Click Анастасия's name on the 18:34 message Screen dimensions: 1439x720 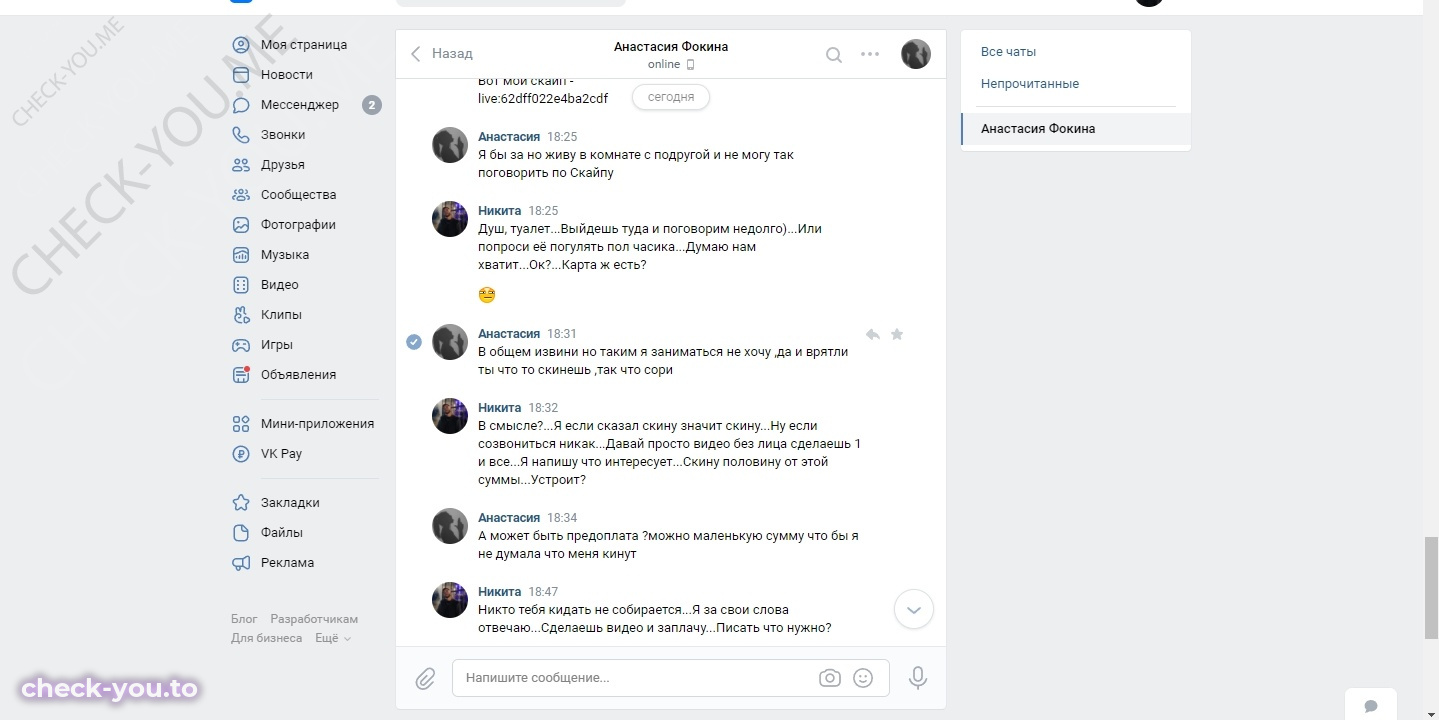tap(509, 518)
